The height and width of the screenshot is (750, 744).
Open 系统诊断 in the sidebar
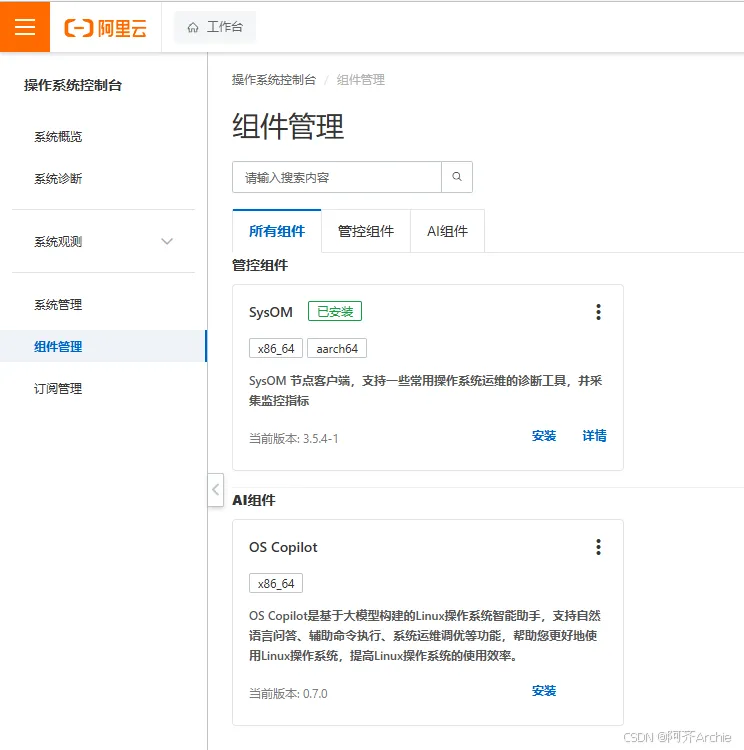(x=58, y=179)
